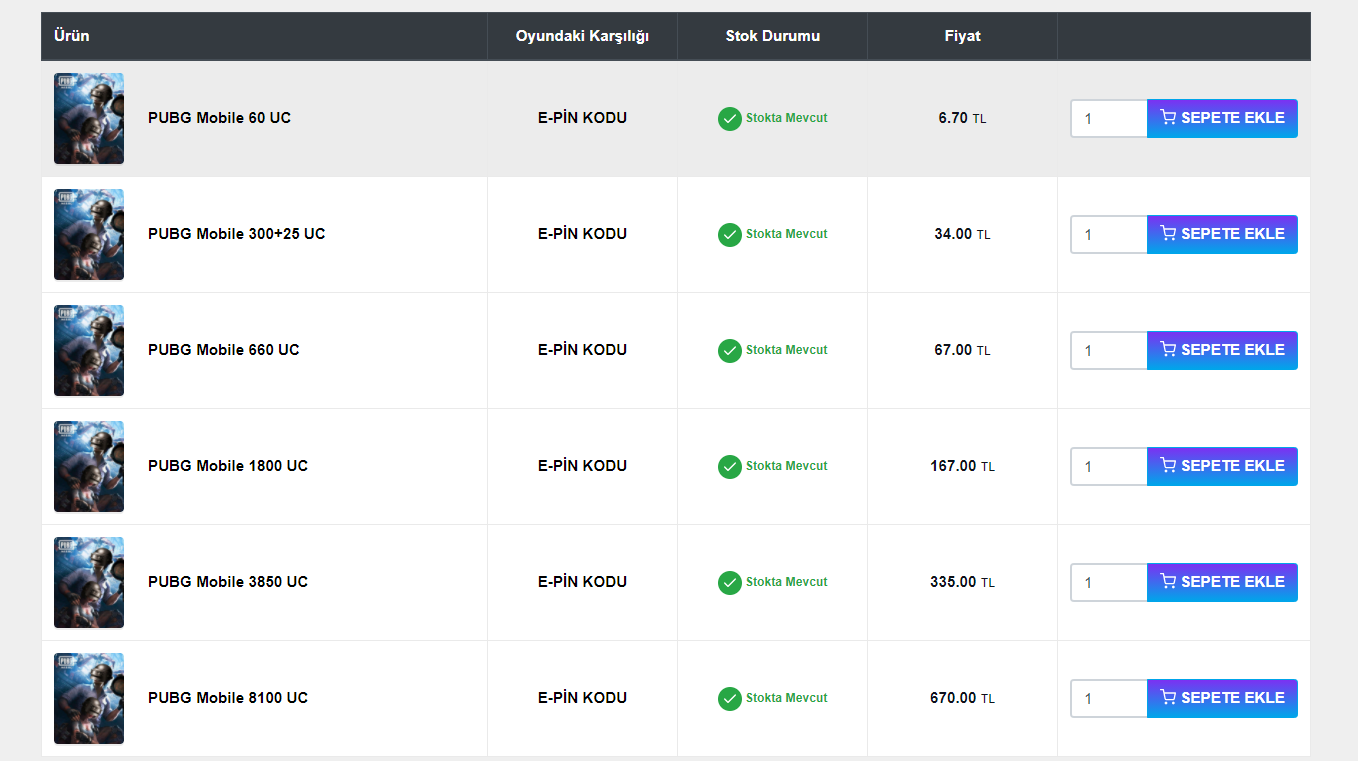The image size is (1358, 761).
Task: Click the green stock checkmark for 300+25 UC
Action: pyautogui.click(x=730, y=235)
